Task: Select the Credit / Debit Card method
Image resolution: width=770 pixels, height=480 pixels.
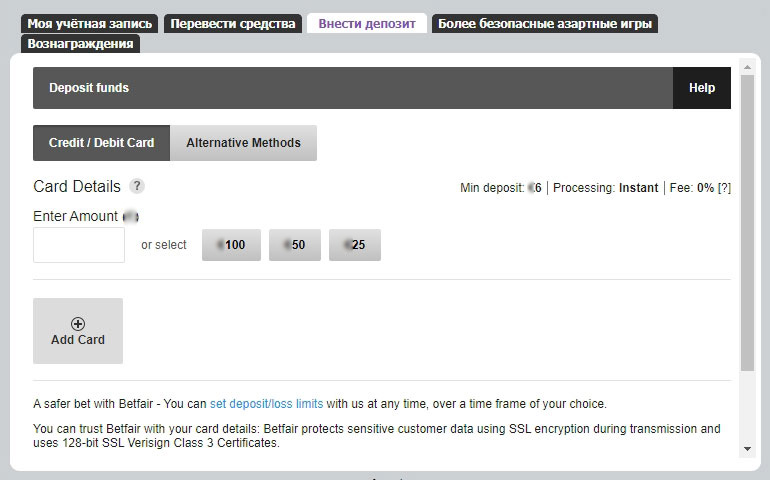Action: (101, 143)
